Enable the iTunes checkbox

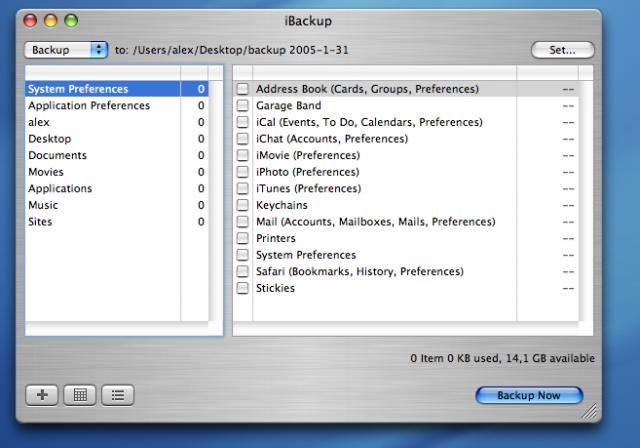click(x=242, y=189)
